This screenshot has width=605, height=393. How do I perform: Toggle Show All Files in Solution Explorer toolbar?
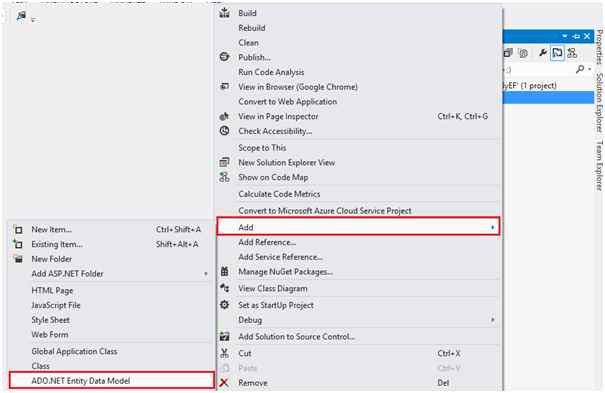click(523, 53)
